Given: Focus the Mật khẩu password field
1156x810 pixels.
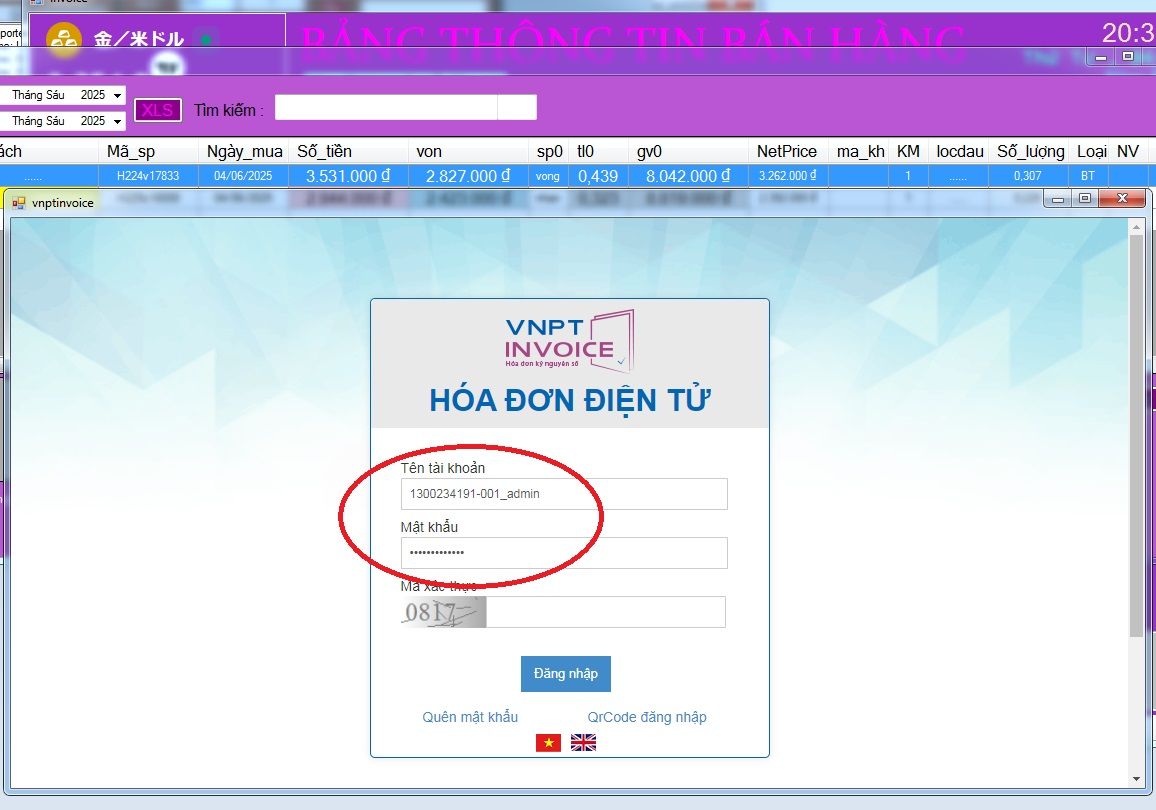Looking at the screenshot, I should [x=564, y=553].
